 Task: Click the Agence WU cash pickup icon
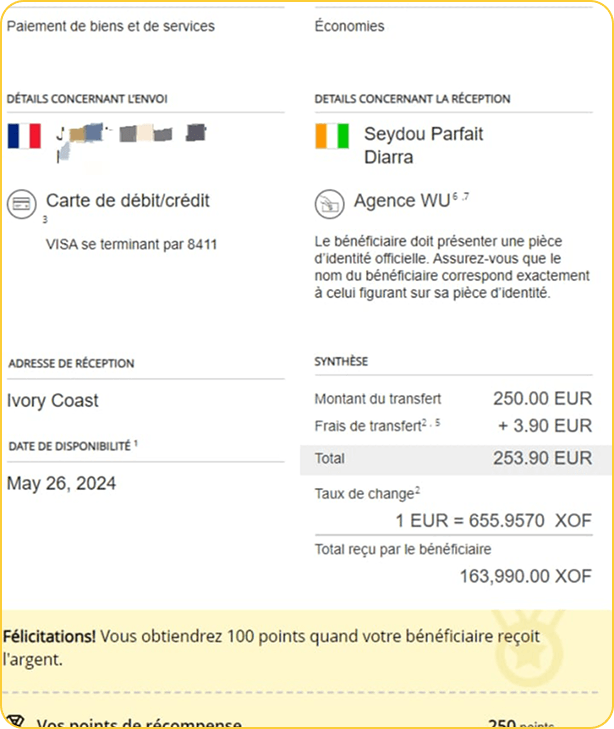coord(330,203)
